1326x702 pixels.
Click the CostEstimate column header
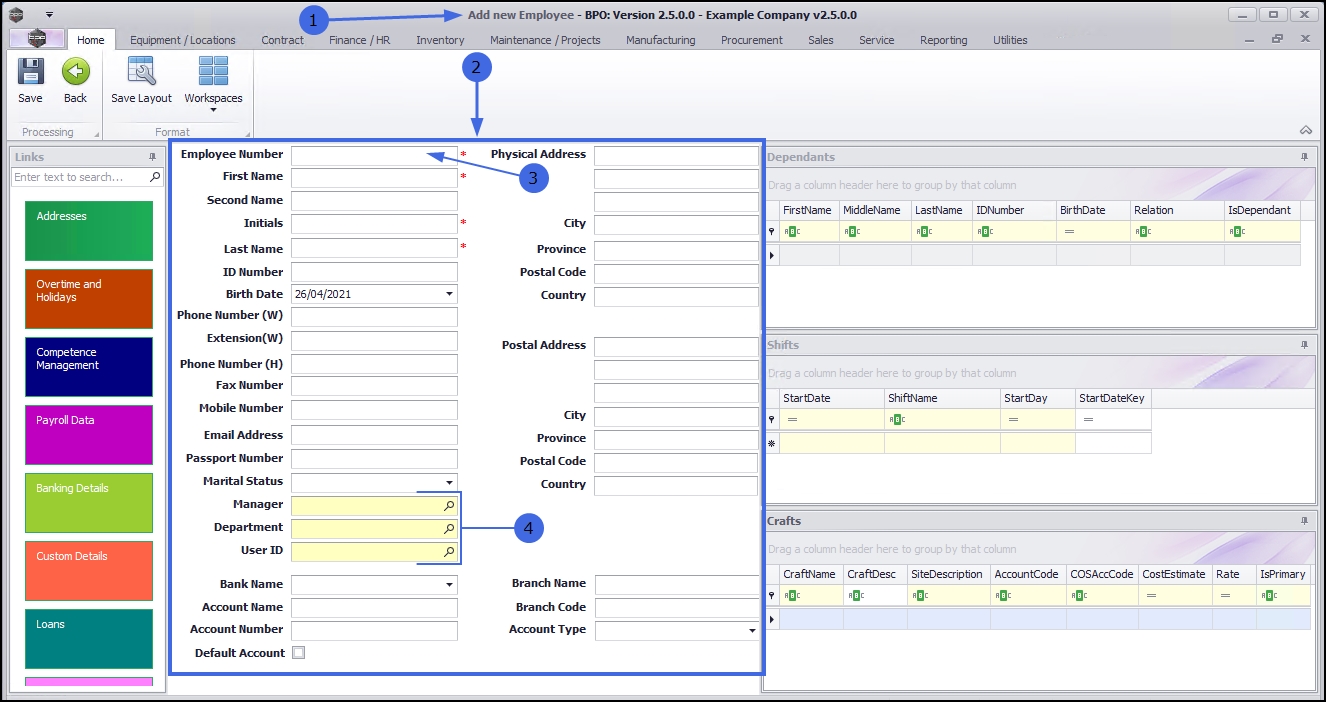tap(1175, 575)
